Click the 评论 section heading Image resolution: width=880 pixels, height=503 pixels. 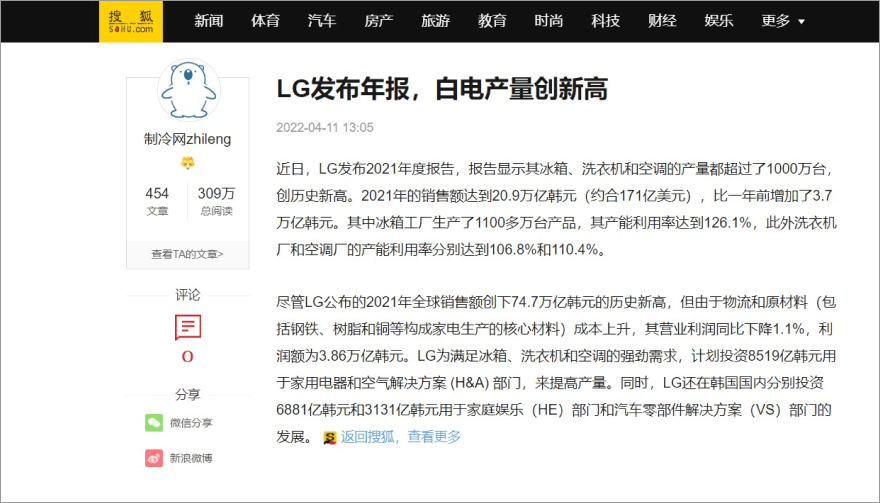[x=187, y=295]
